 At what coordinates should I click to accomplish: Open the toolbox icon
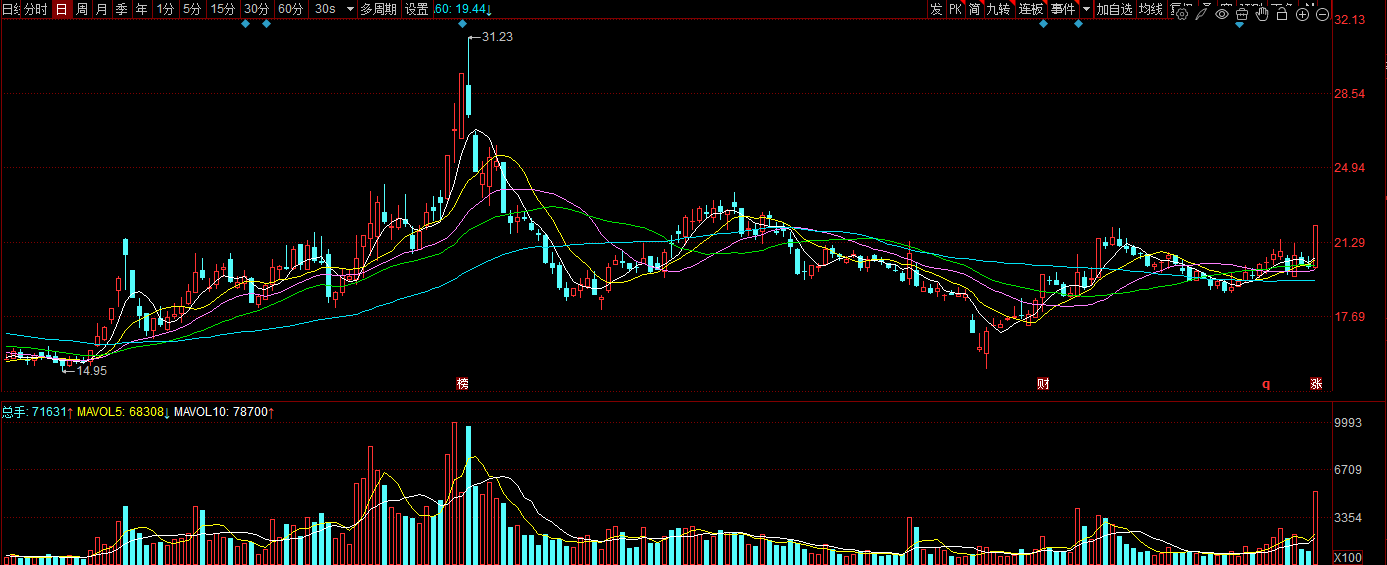[x=1241, y=14]
